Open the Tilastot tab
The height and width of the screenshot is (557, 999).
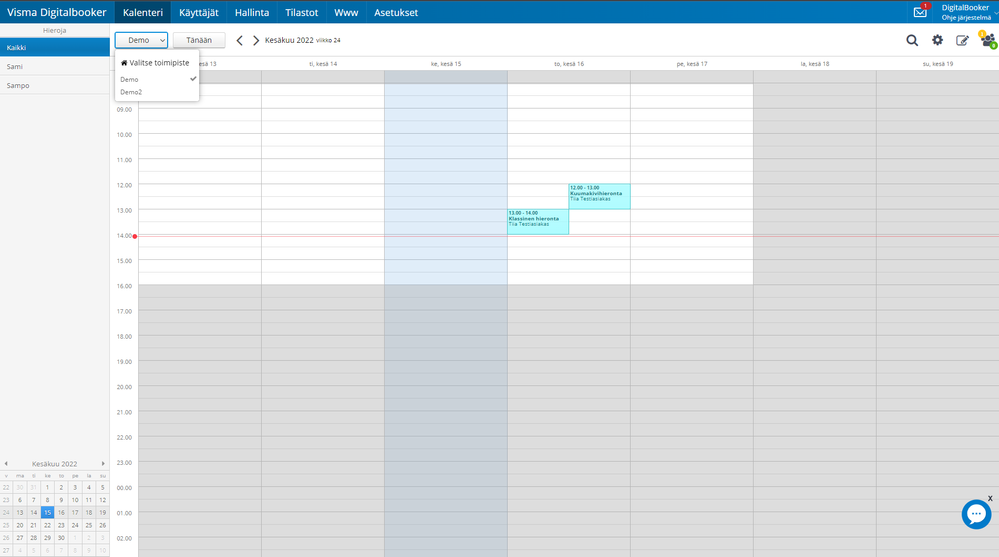click(x=301, y=12)
